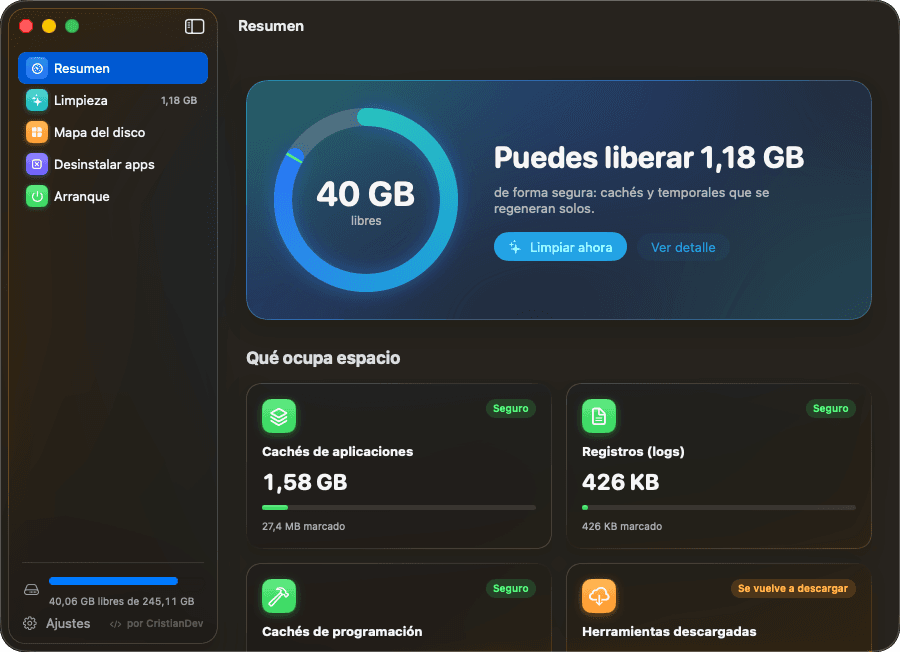Click the 27,4 MB marcado text
This screenshot has width=900, height=652.
[304, 526]
